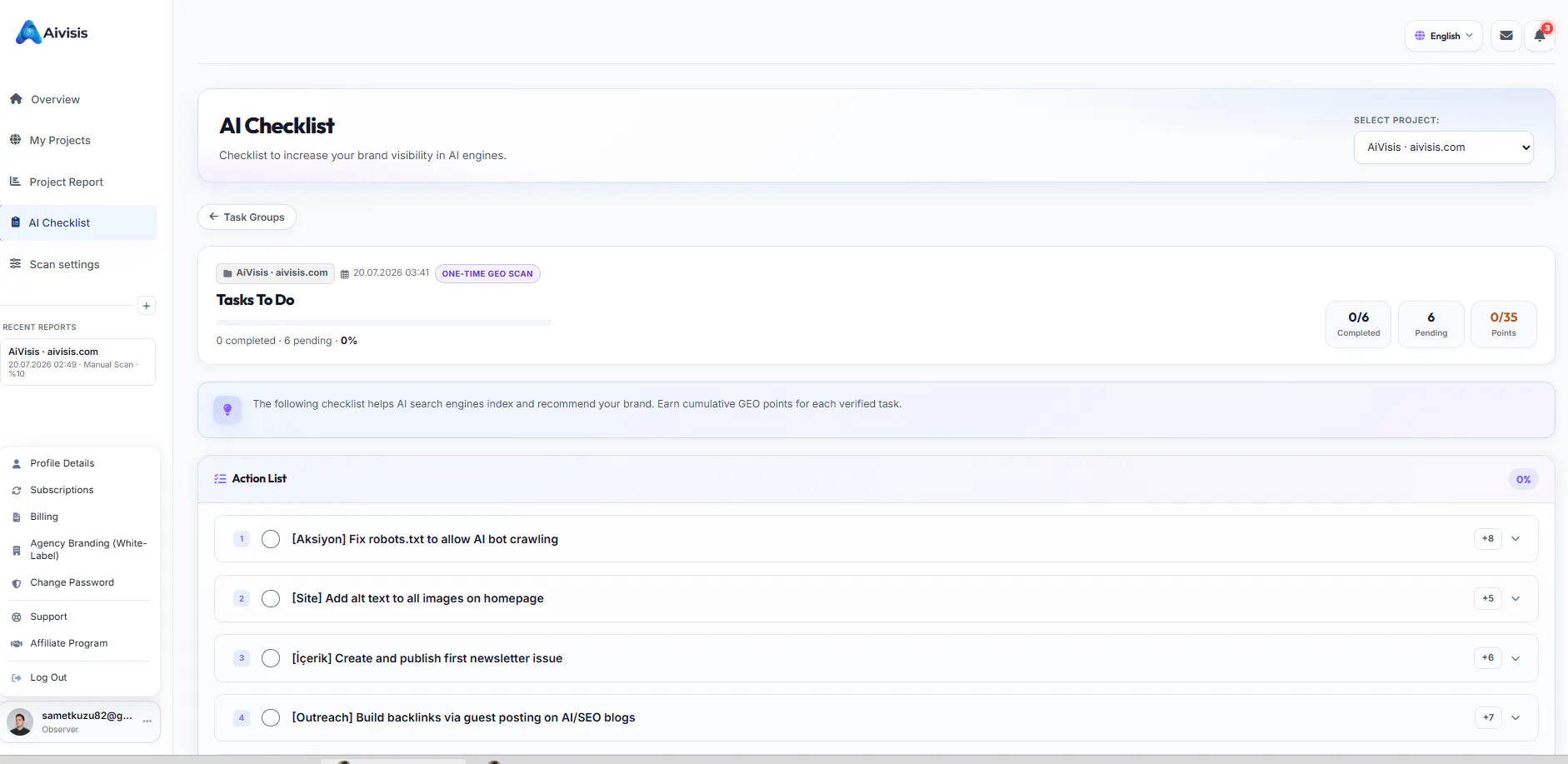Click the 0/35 Points card
The width and height of the screenshot is (1568, 764).
click(x=1504, y=324)
